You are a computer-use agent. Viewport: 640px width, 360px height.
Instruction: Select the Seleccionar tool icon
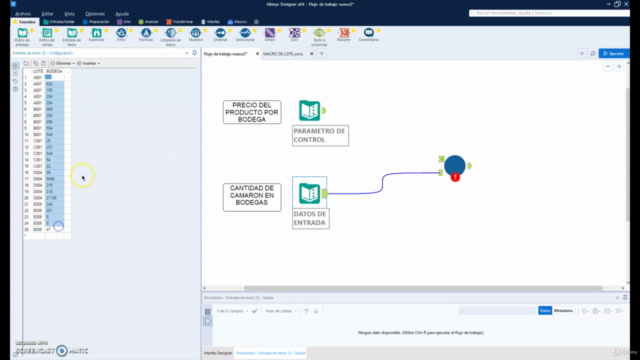pyautogui.click(x=245, y=33)
